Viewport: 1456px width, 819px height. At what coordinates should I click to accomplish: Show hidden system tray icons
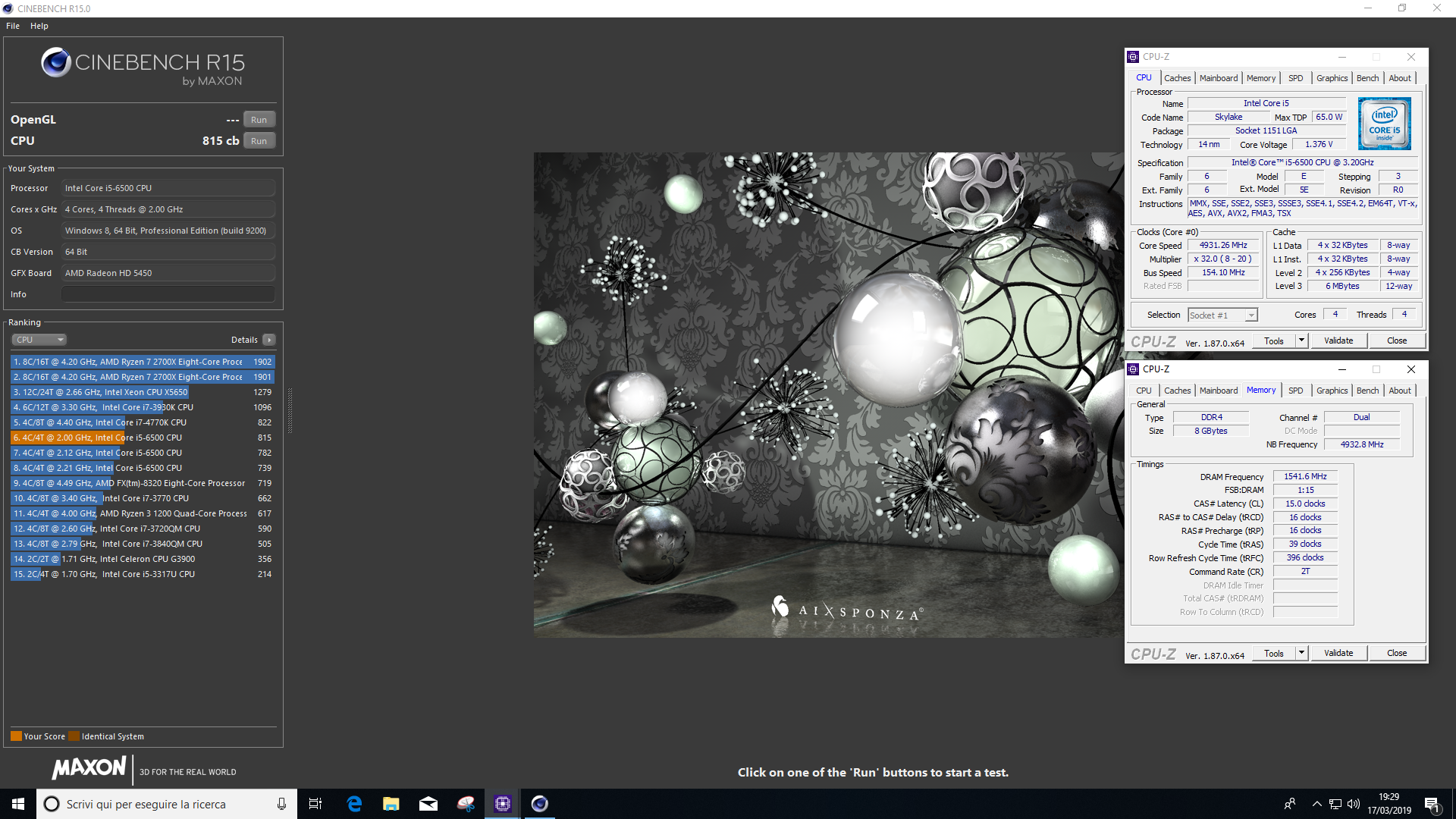pos(1316,804)
